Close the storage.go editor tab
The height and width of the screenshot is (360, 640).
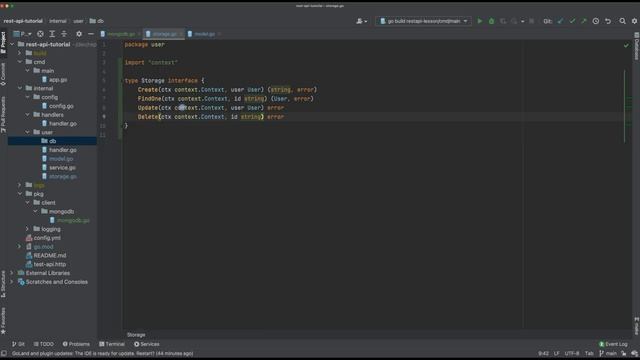[181, 34]
